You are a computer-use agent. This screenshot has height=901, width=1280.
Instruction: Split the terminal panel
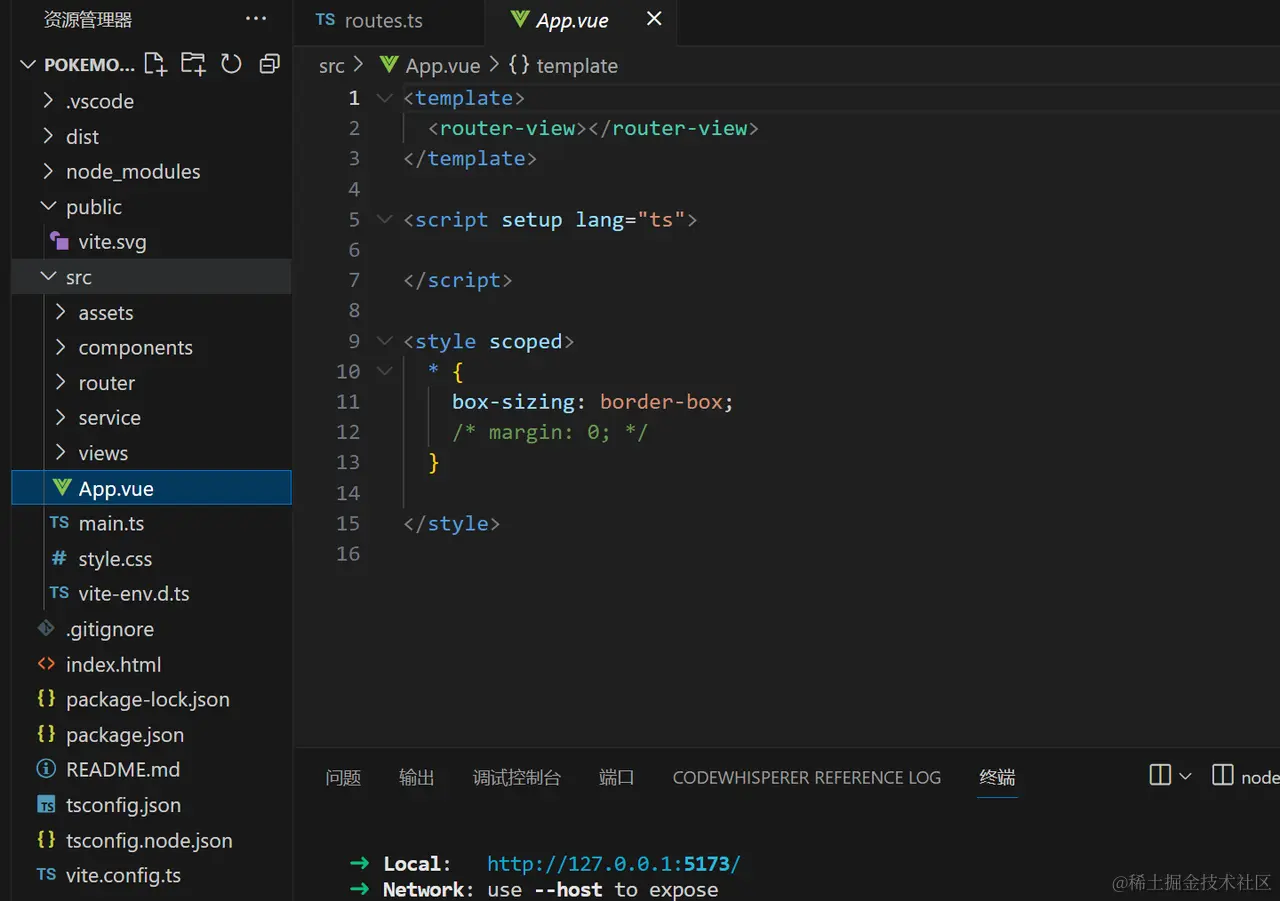click(x=1160, y=775)
